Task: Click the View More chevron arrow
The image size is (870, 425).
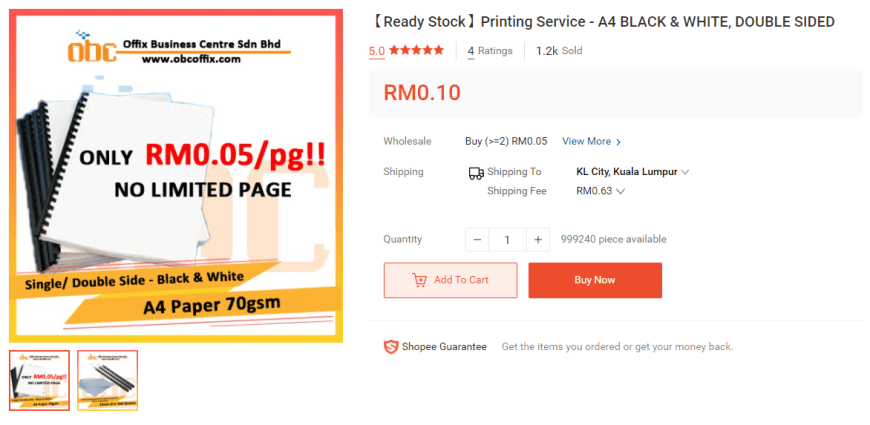Action: tap(619, 142)
